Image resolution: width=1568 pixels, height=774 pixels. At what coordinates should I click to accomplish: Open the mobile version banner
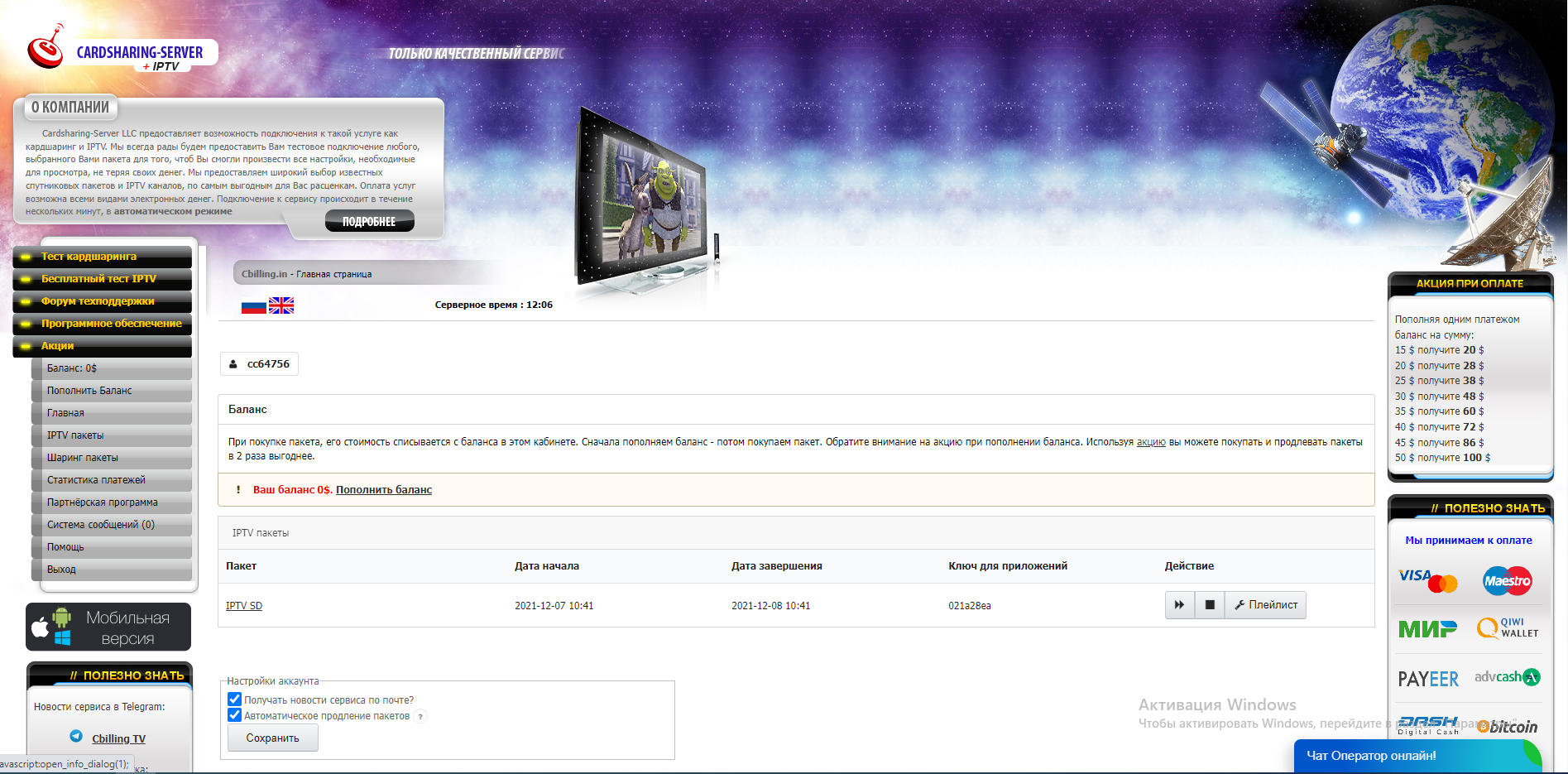tap(108, 627)
